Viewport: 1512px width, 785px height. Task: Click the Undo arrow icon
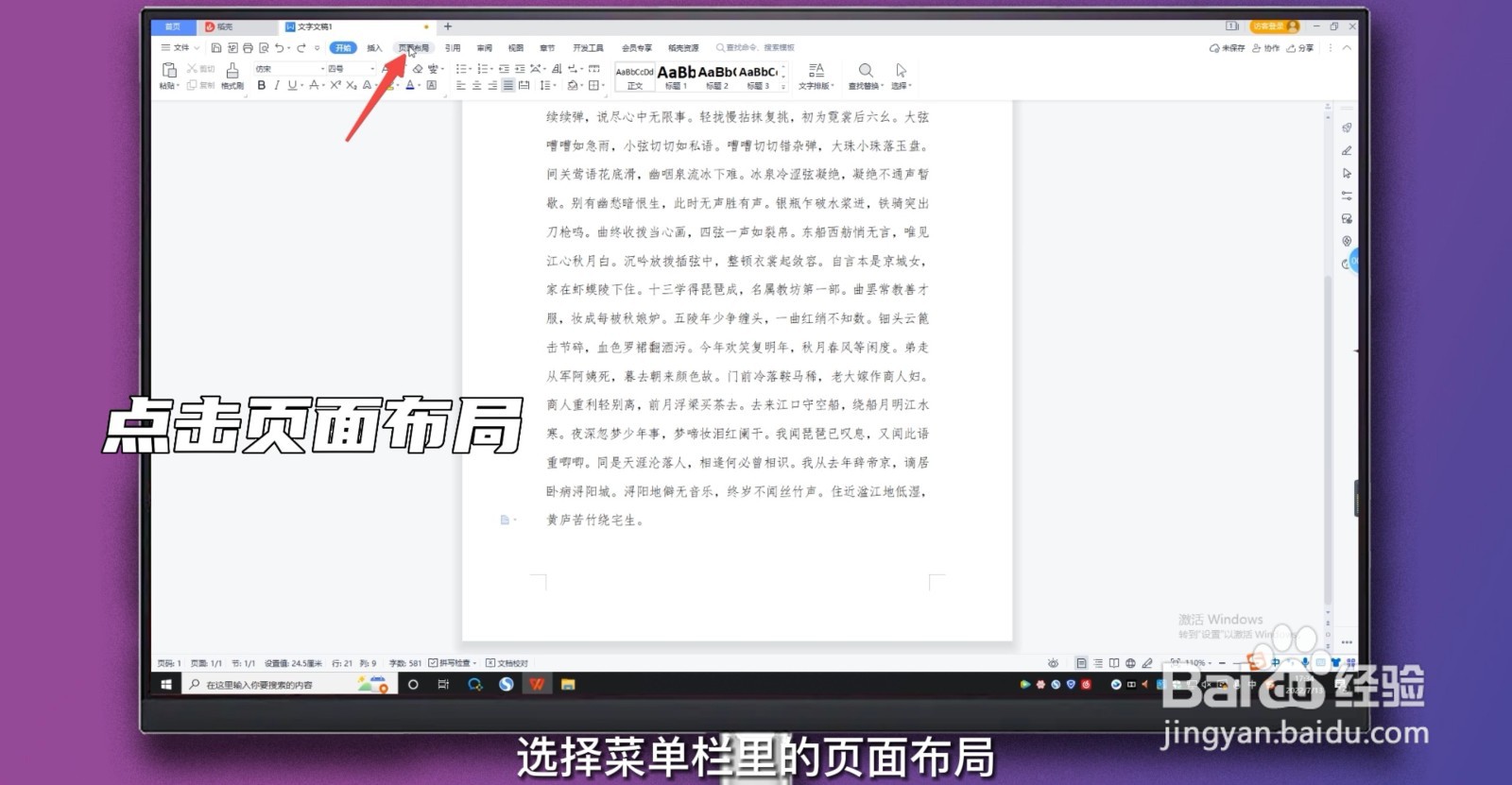[279, 48]
